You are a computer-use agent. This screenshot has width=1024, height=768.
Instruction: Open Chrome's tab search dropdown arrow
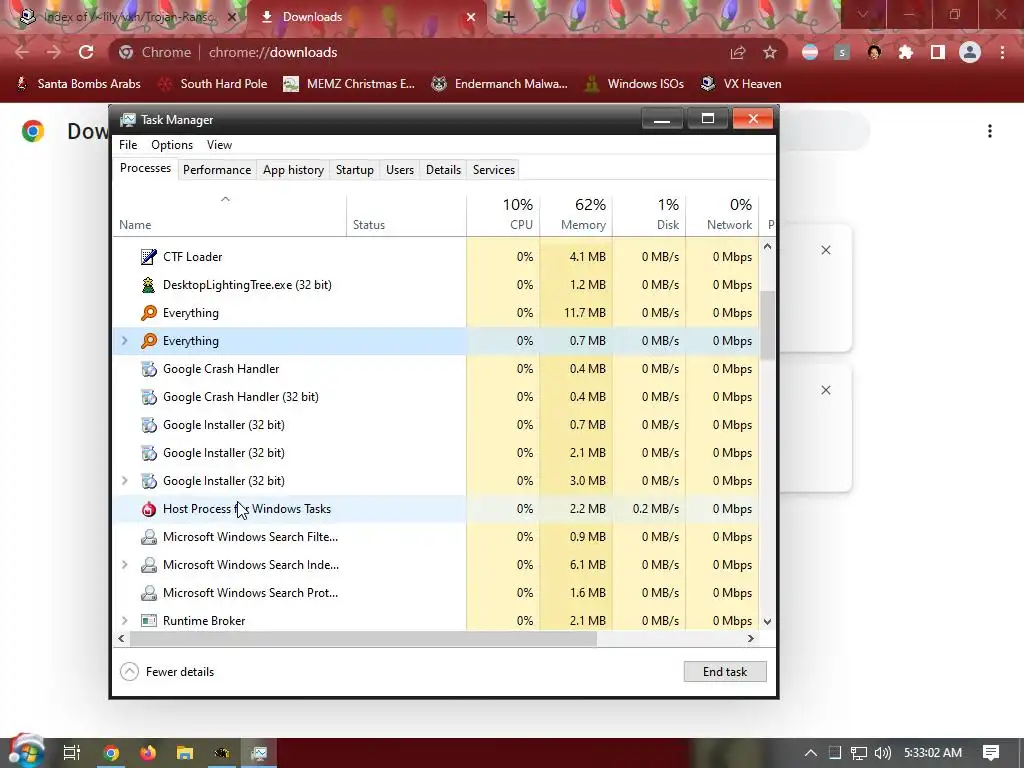pyautogui.click(x=863, y=14)
